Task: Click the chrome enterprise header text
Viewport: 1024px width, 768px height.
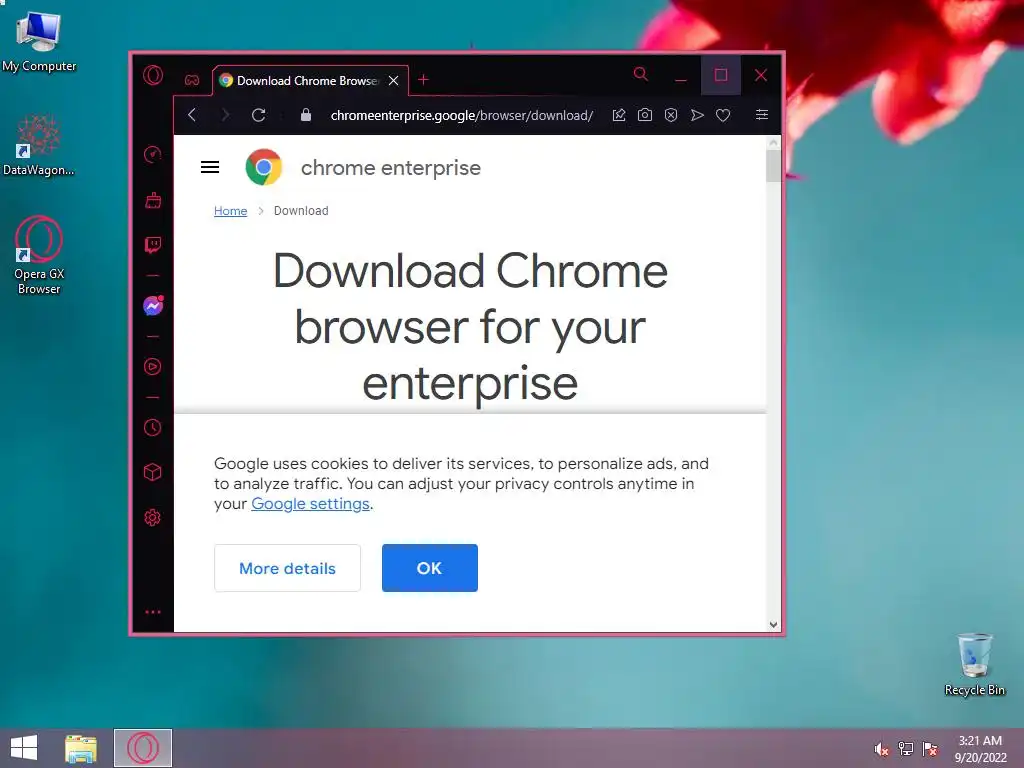Action: [391, 168]
